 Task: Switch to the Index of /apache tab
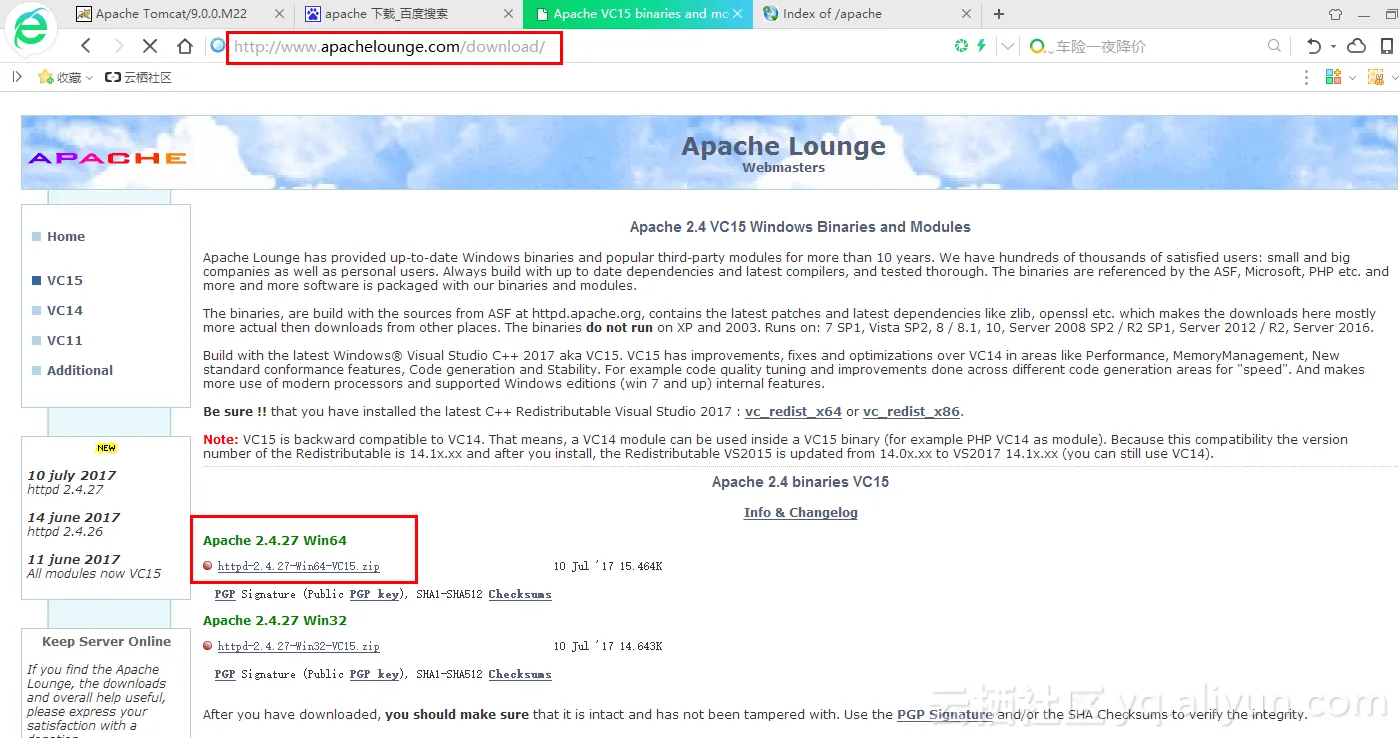(x=866, y=14)
